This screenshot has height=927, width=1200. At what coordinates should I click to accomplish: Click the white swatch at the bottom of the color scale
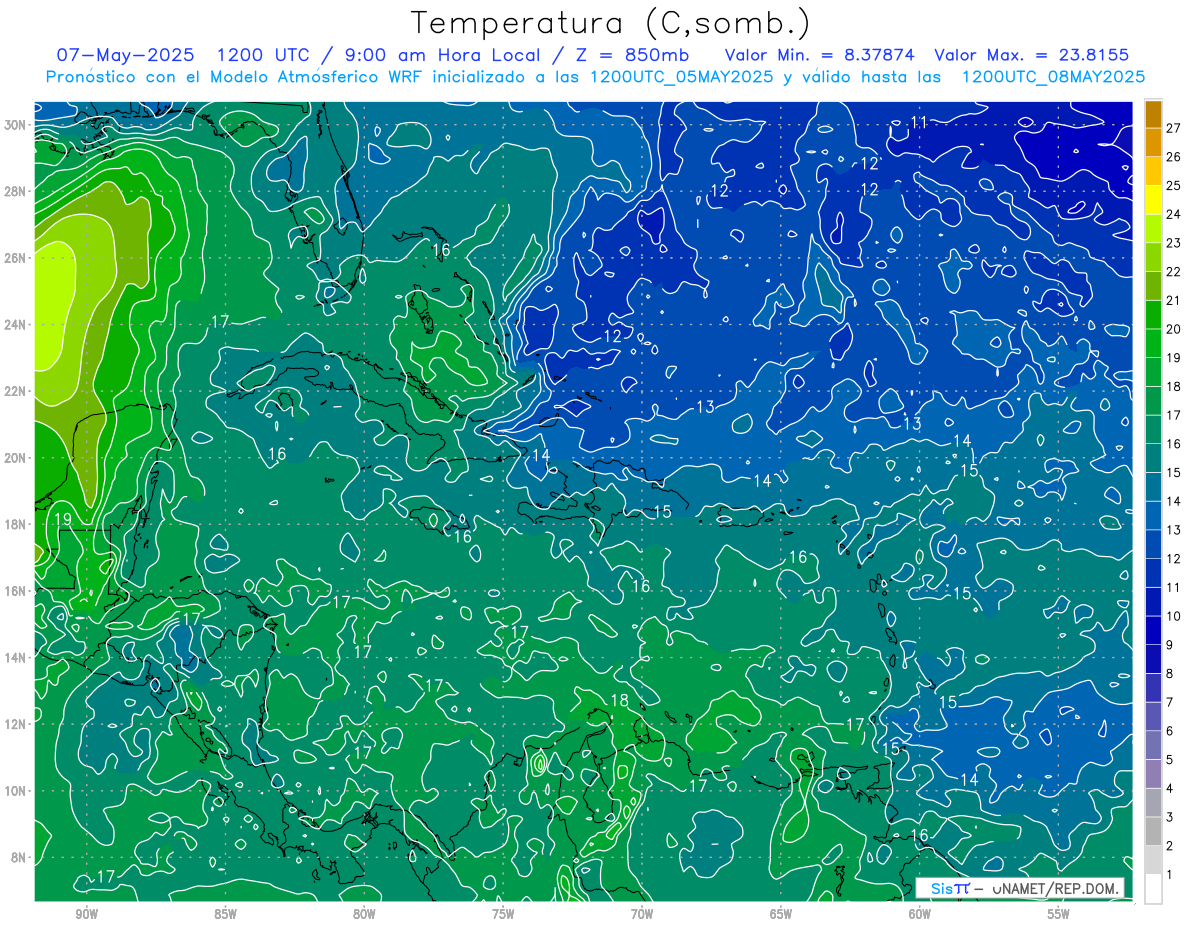(1153, 889)
